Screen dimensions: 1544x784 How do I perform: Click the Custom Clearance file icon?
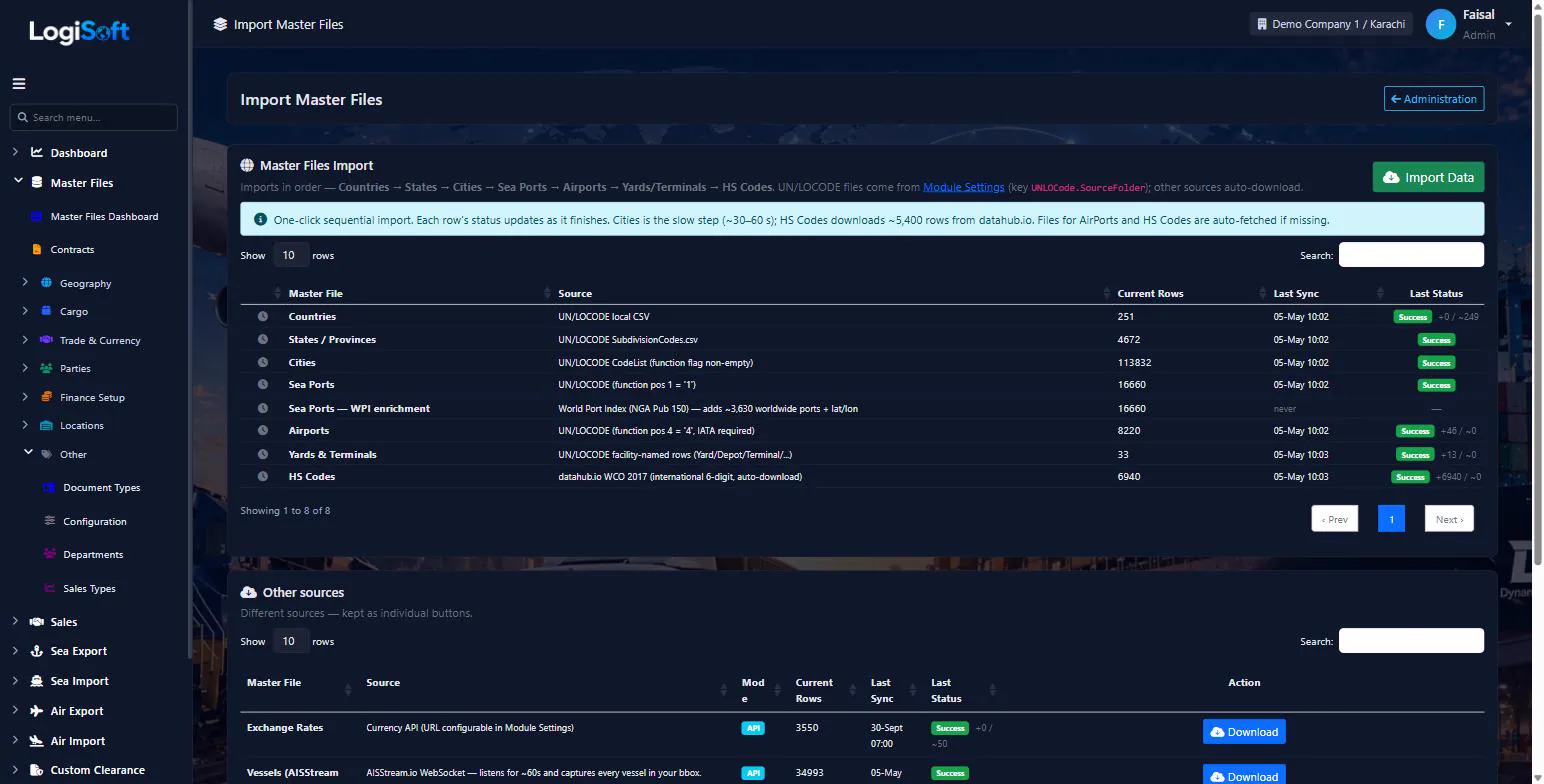37,770
